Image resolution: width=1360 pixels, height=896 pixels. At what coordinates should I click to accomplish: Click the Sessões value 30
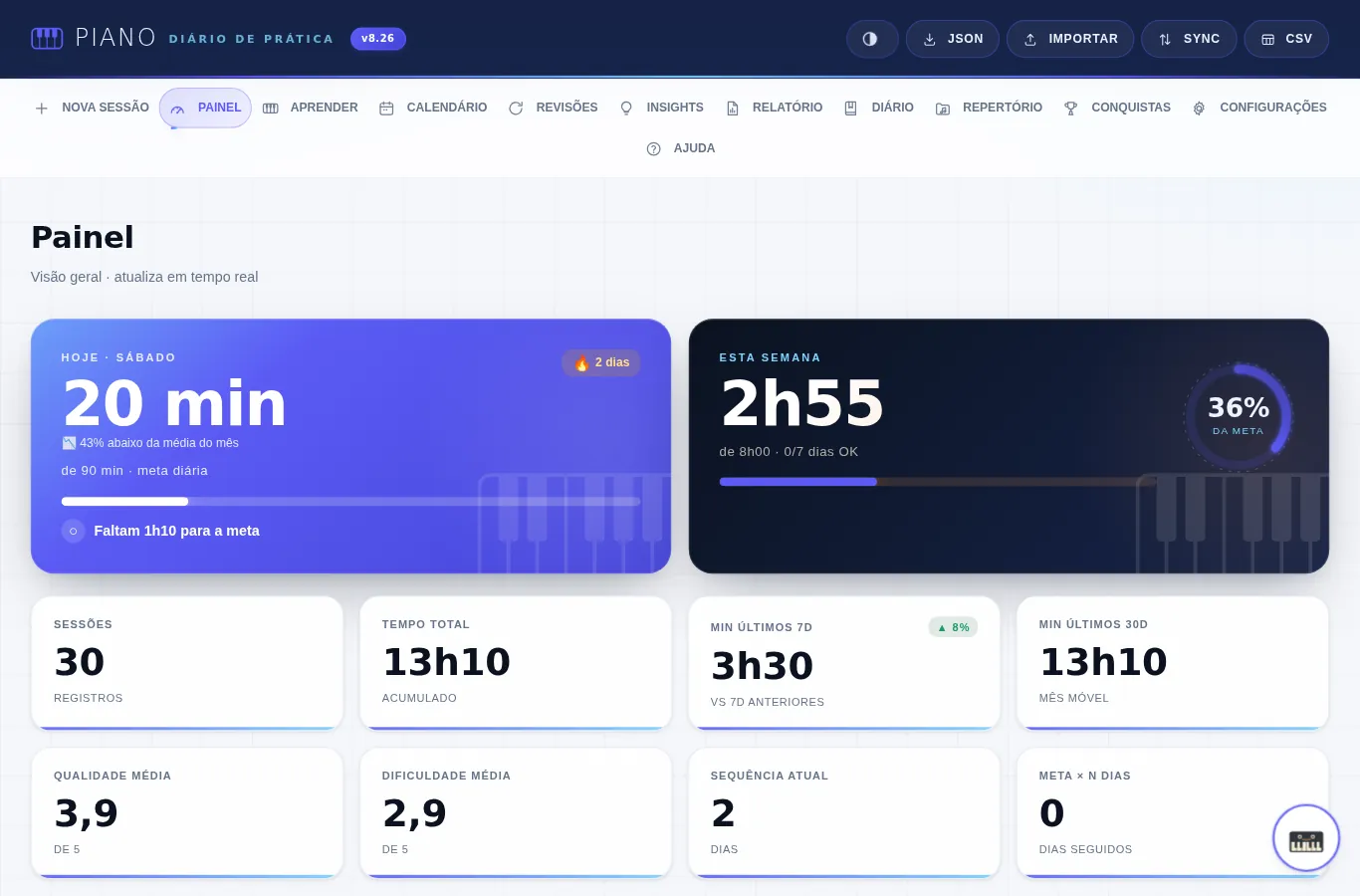click(80, 662)
